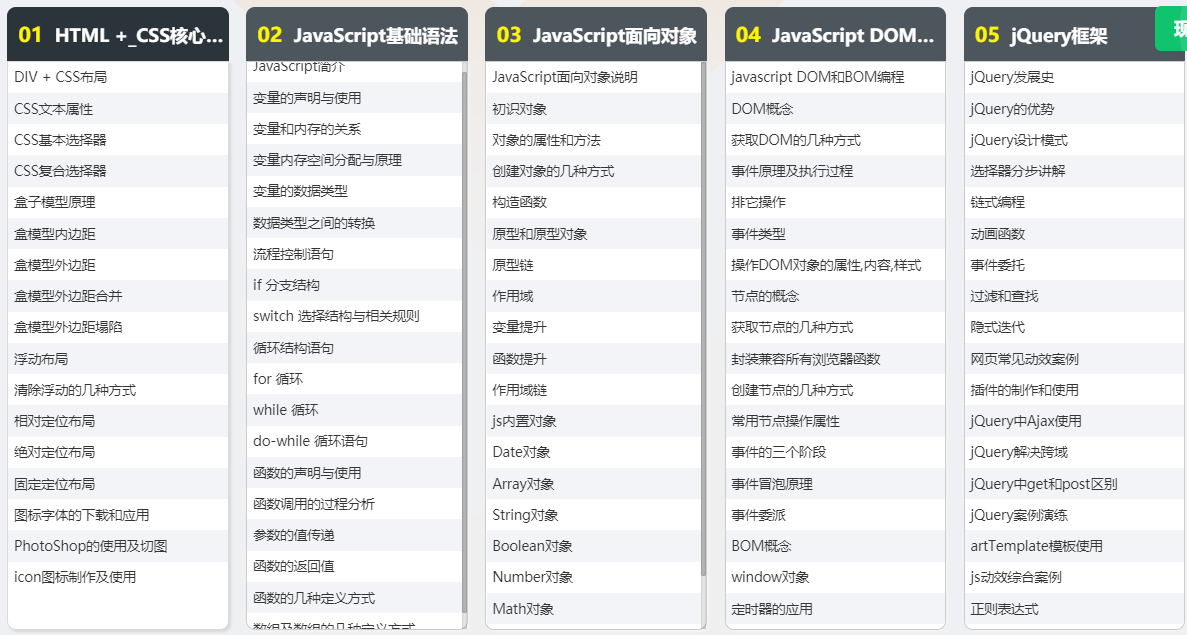Select 创建对象的几种方式 item
The height and width of the screenshot is (635, 1187).
(x=593, y=171)
